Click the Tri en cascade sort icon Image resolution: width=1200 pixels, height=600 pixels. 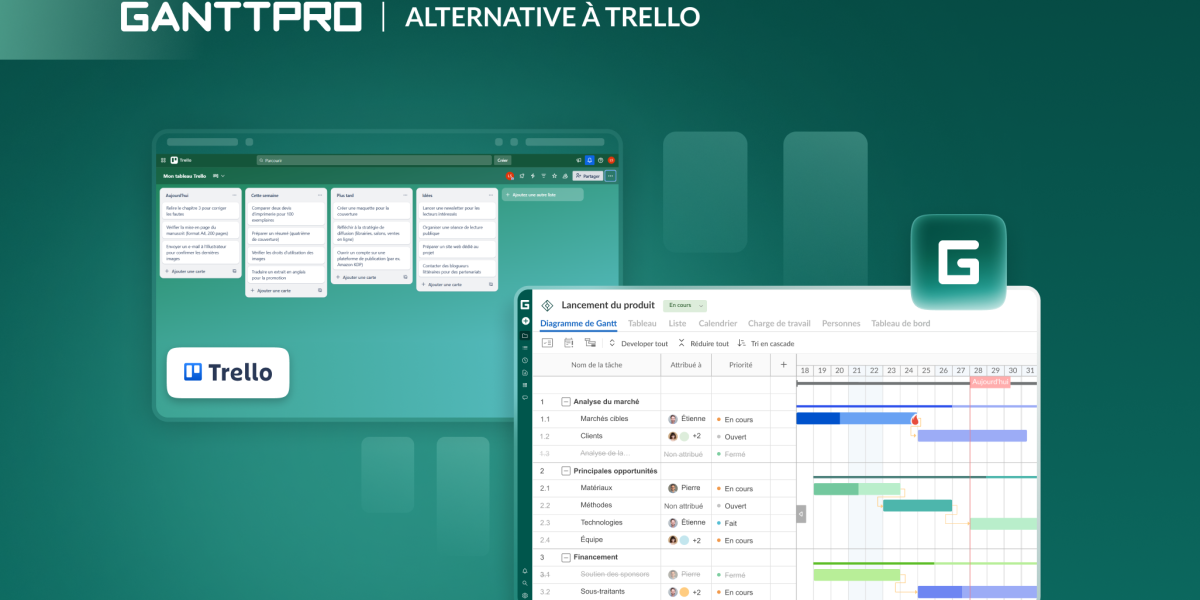742,343
